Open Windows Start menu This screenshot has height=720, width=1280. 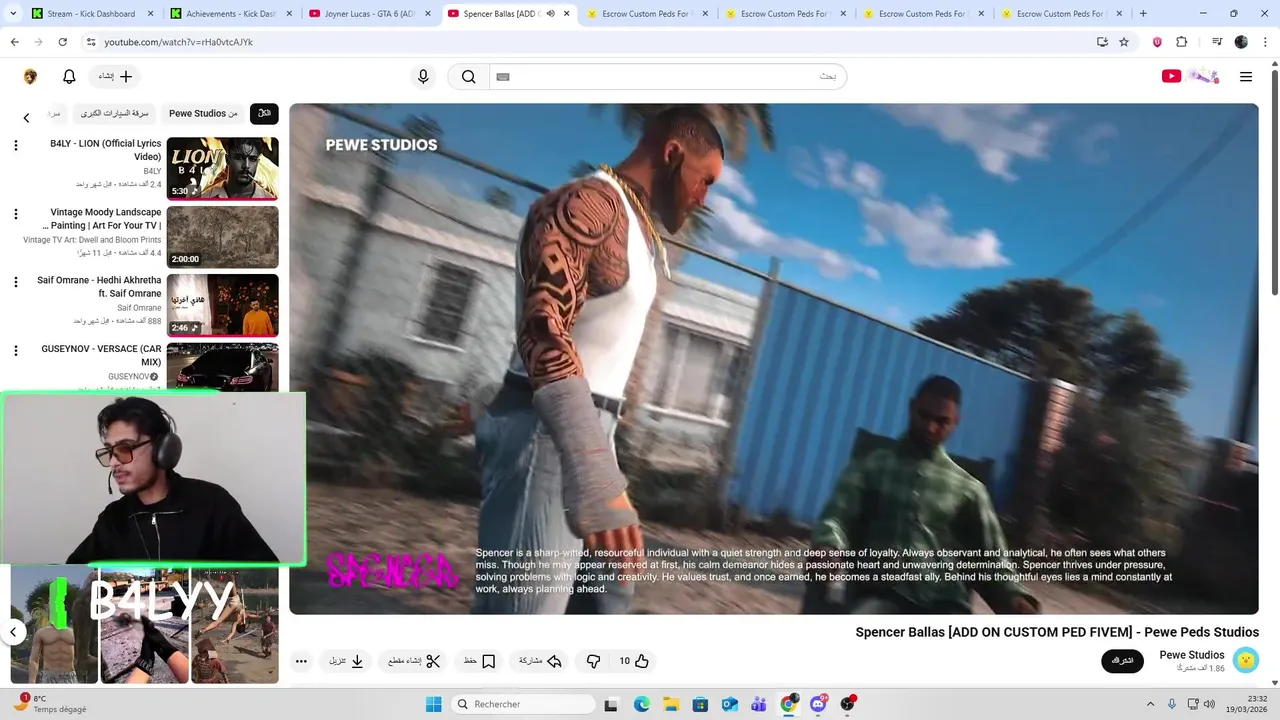[x=433, y=704]
